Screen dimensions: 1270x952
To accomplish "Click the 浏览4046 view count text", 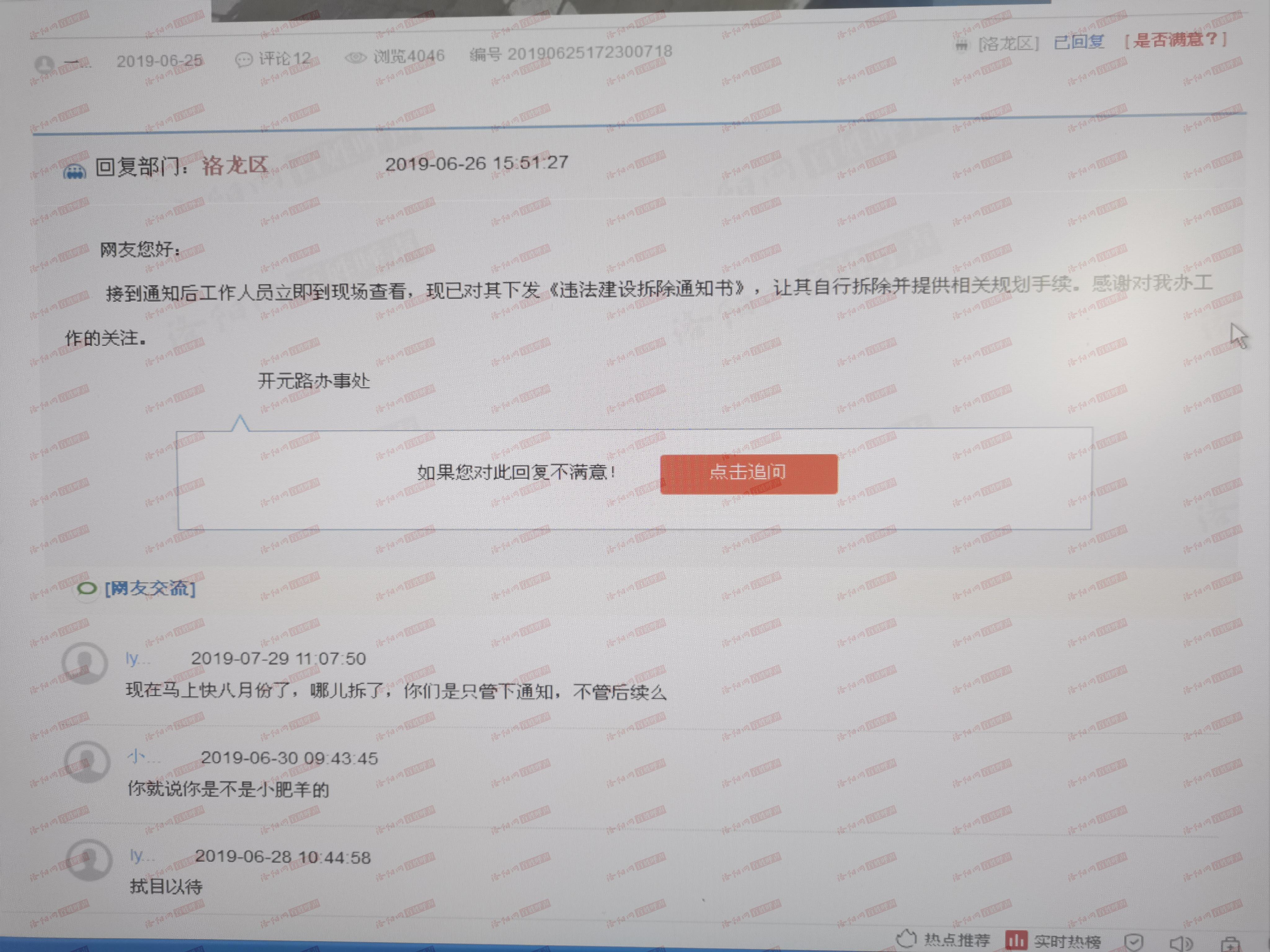I will 409,56.
